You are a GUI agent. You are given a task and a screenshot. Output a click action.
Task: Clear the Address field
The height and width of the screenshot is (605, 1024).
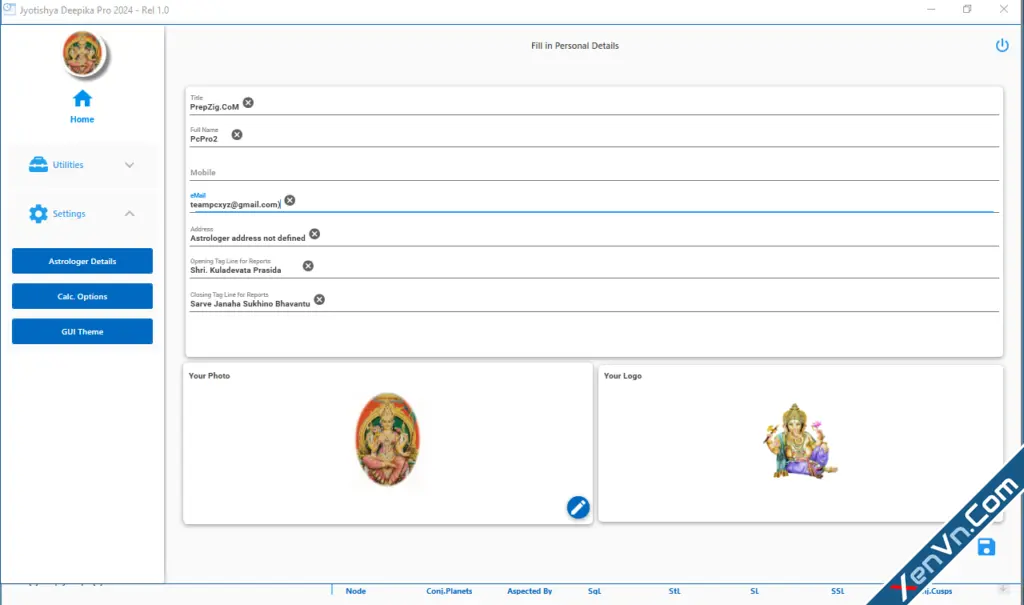point(315,234)
